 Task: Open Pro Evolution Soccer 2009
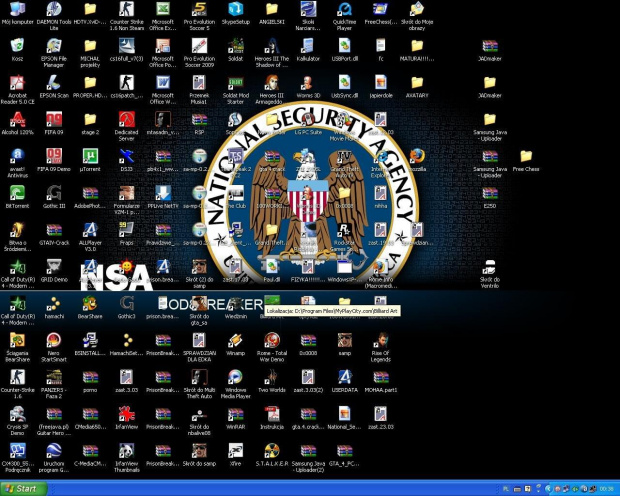(x=199, y=46)
